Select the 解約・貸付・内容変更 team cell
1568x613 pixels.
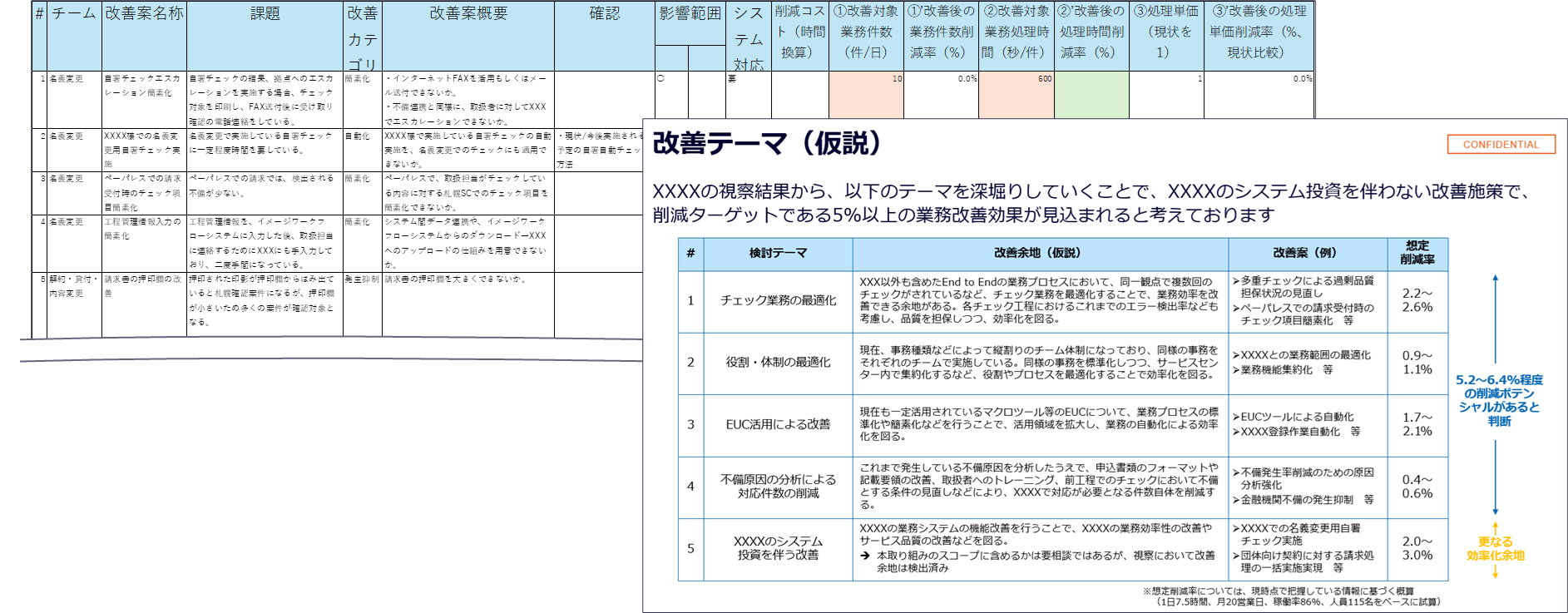[x=74, y=304]
